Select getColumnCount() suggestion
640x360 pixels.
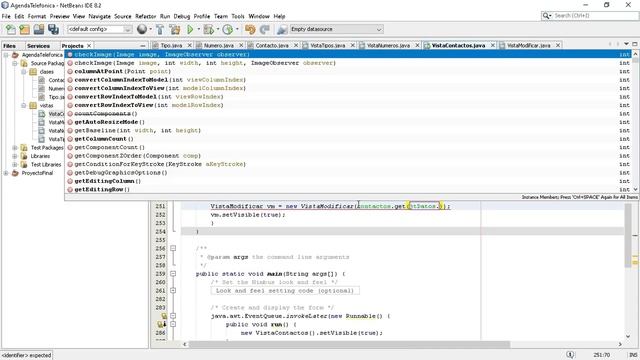point(349,139)
